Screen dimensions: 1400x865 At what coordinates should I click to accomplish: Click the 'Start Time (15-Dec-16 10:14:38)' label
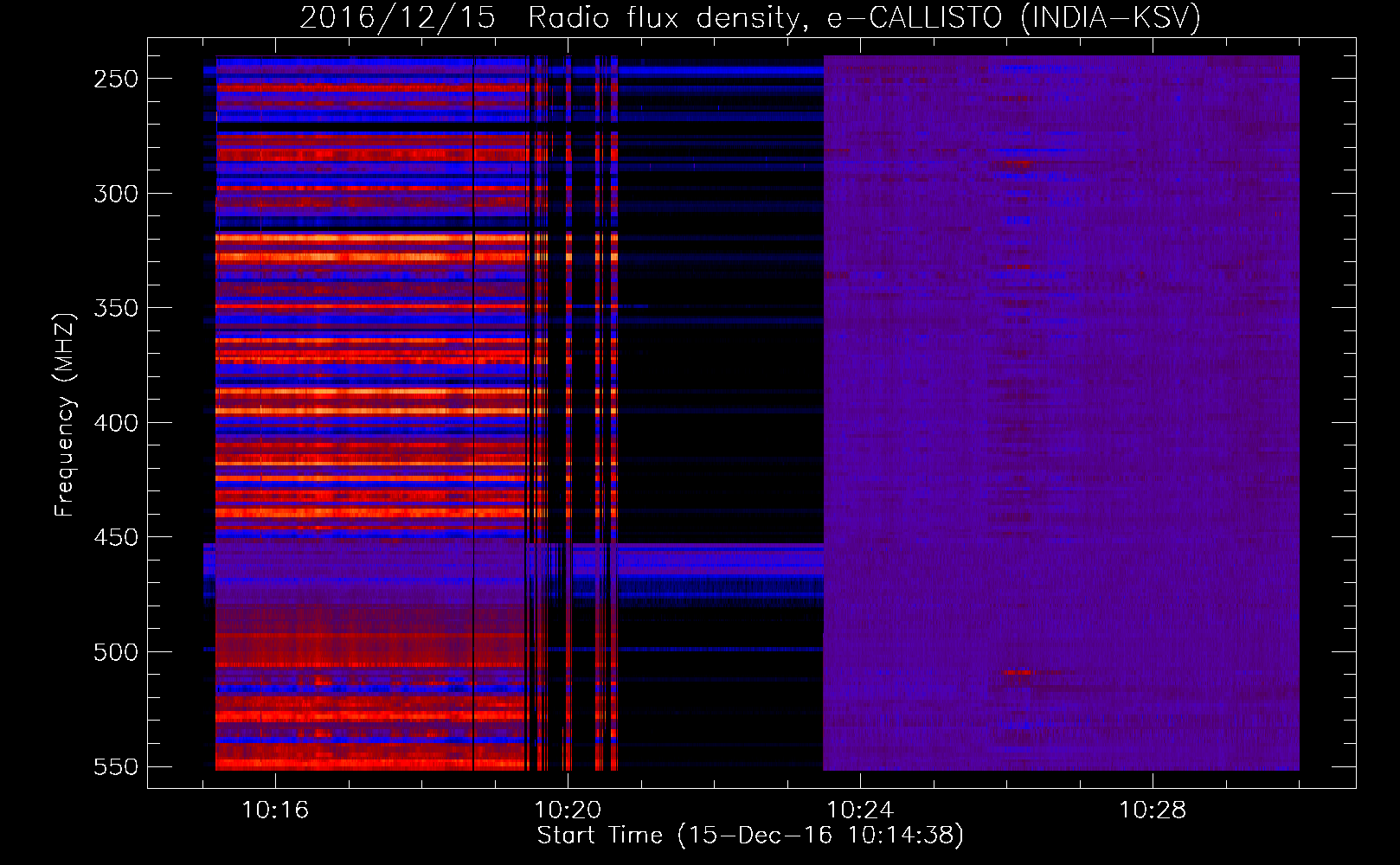[750, 836]
